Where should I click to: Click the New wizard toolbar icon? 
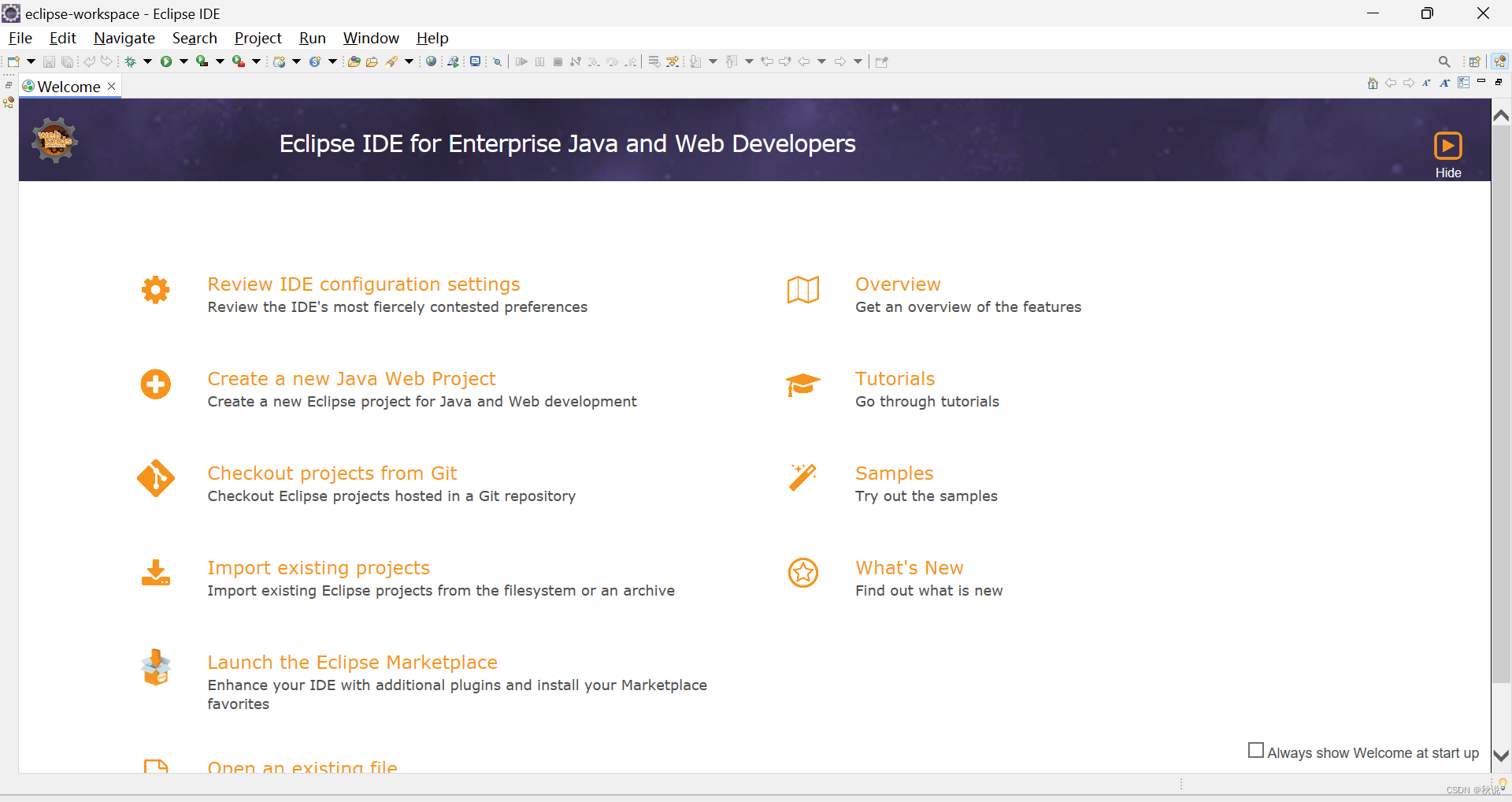click(x=13, y=61)
